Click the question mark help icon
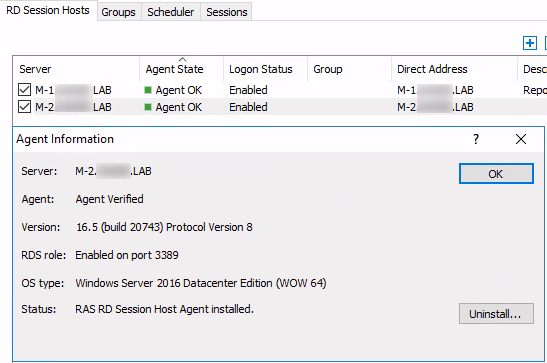Viewport: 547px width, 363px height. (476, 139)
